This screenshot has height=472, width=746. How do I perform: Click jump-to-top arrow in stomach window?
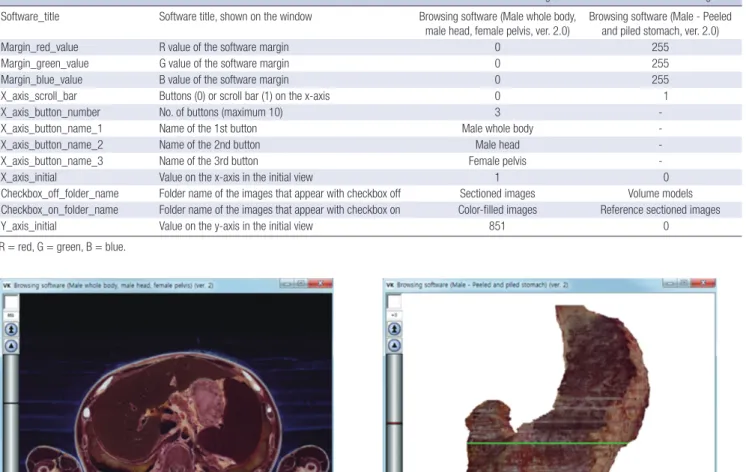click(x=394, y=329)
